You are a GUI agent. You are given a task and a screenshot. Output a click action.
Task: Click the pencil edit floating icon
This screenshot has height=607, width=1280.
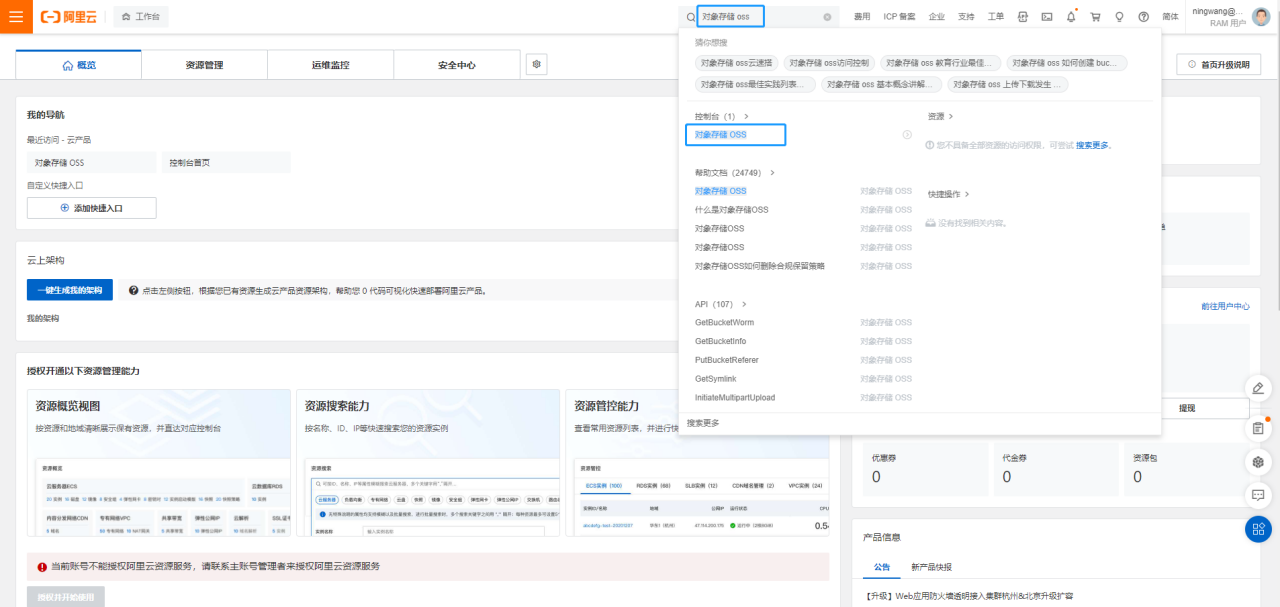(1258, 388)
